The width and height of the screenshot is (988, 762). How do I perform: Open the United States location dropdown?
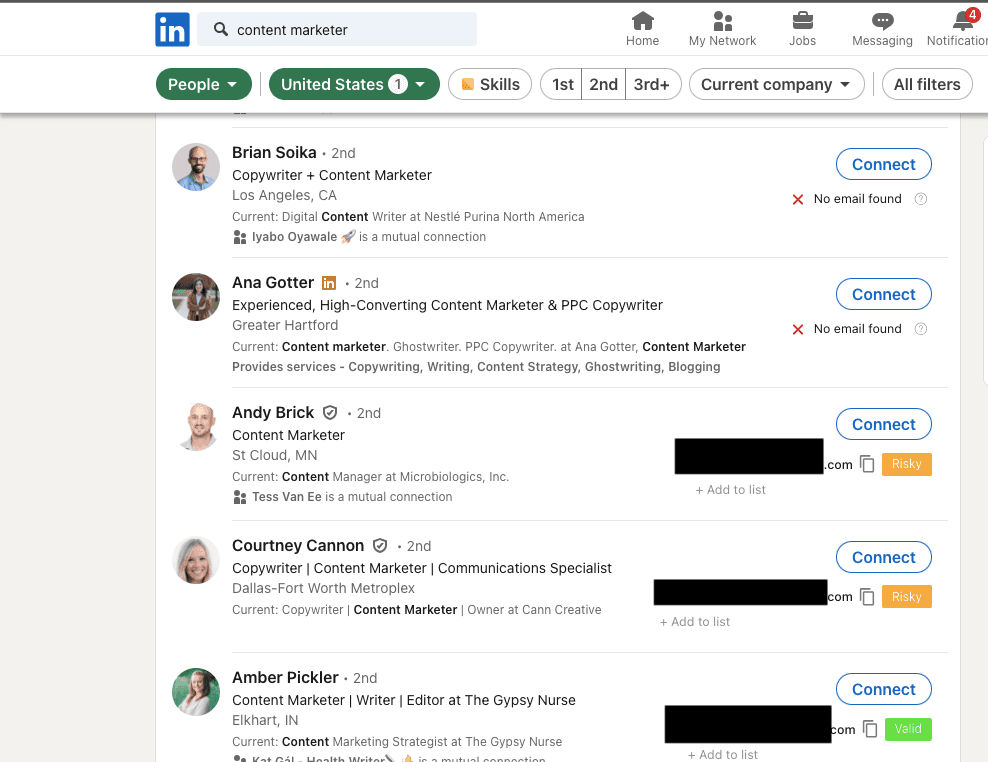[353, 84]
